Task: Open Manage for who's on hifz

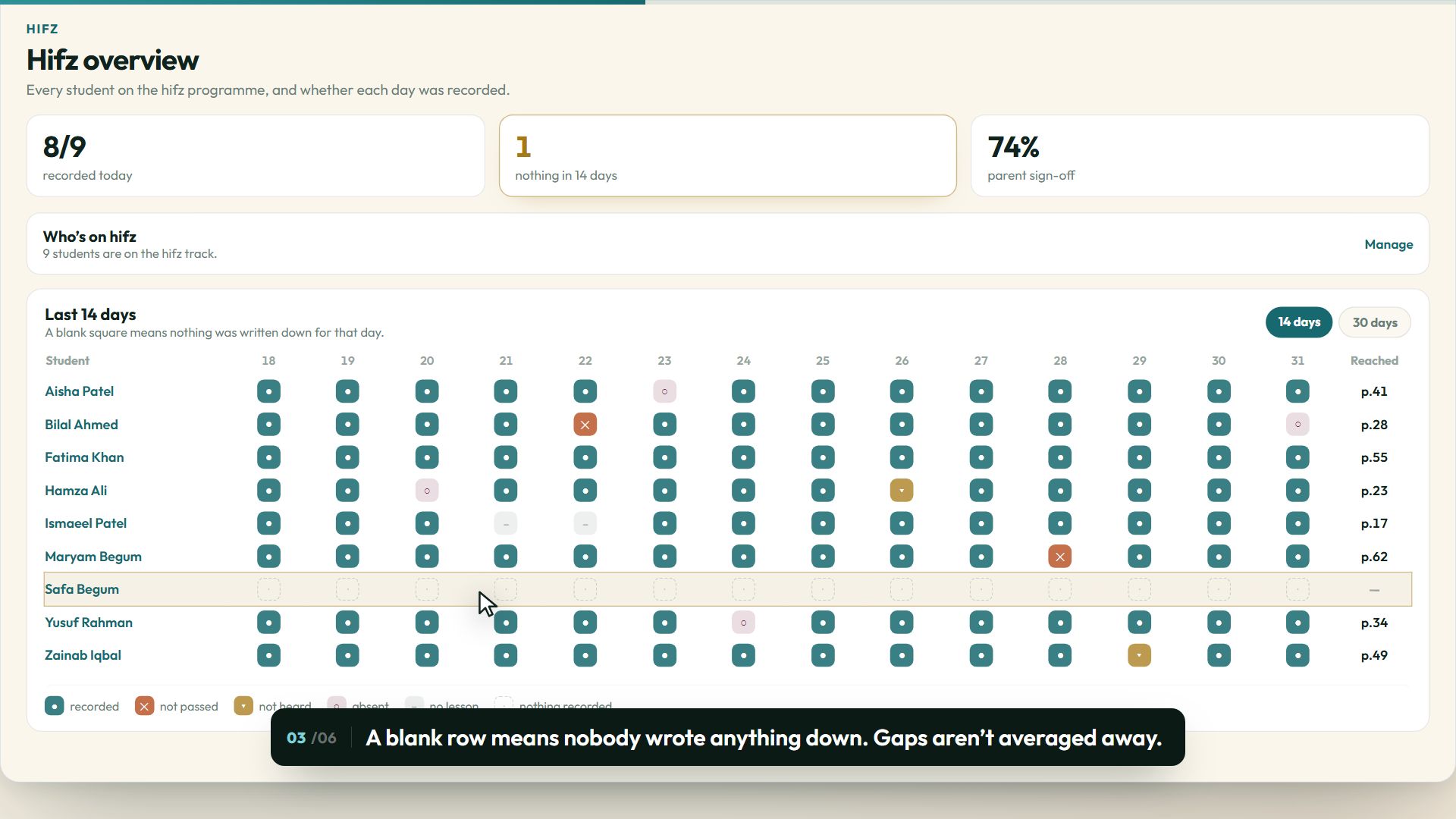Action: (1389, 244)
